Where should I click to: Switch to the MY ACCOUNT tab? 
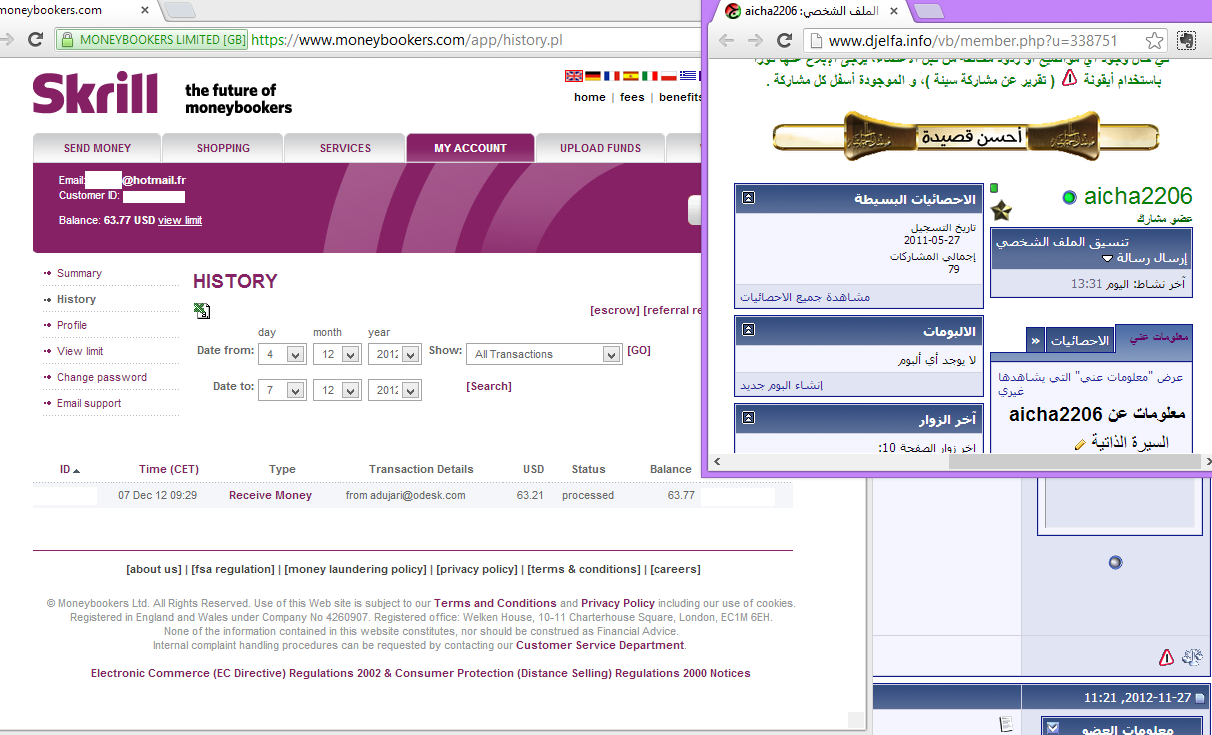pyautogui.click(x=470, y=148)
